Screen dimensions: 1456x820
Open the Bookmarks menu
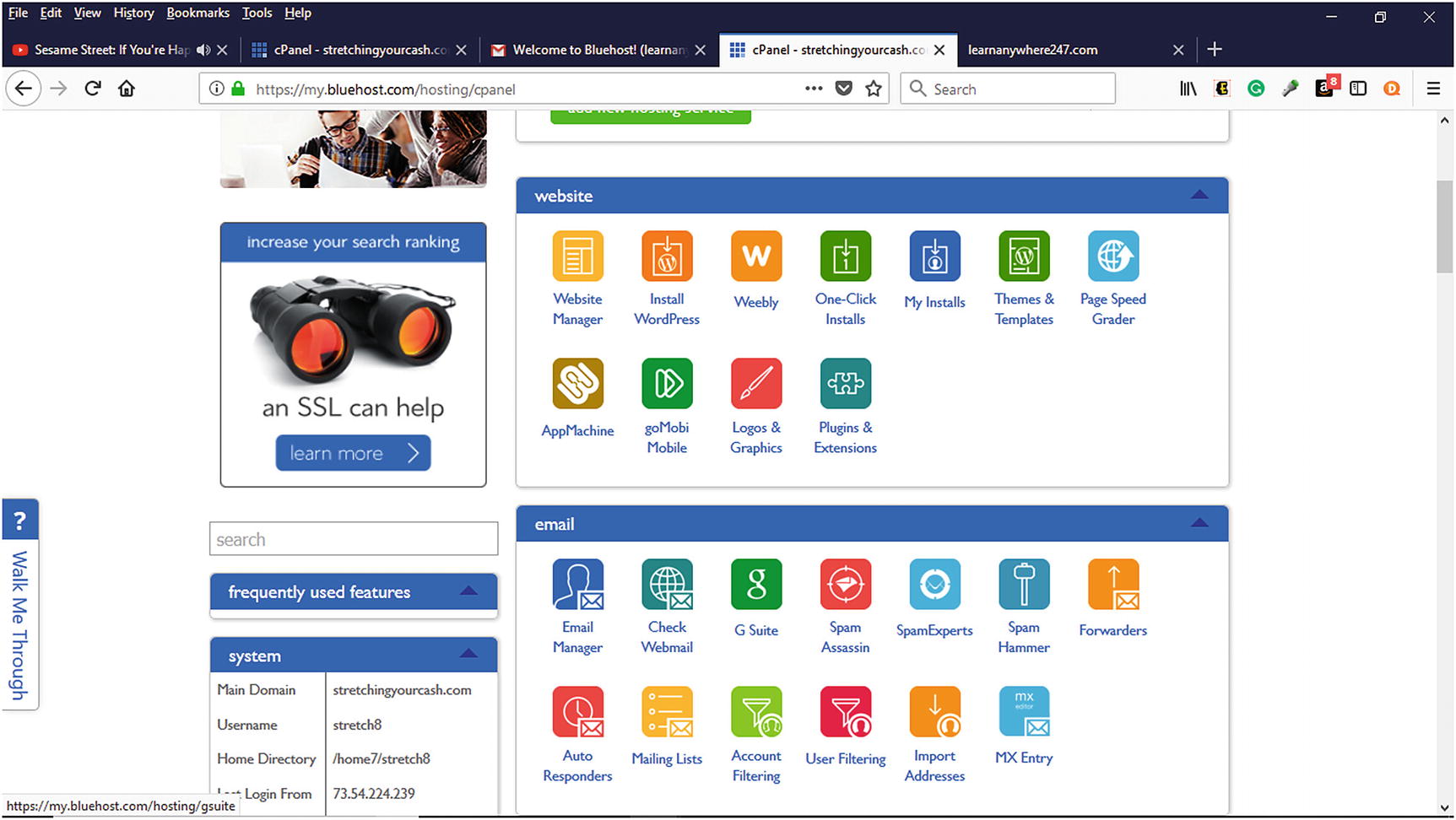(x=198, y=13)
